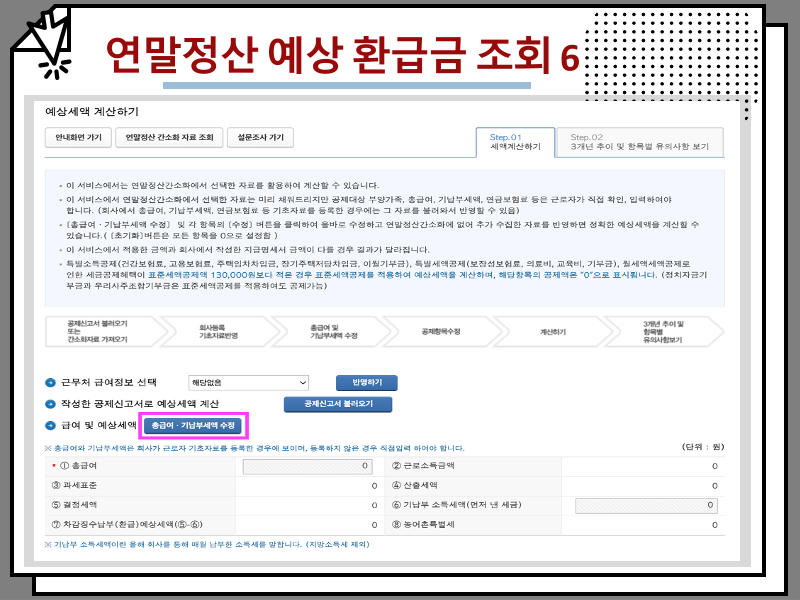Click 공제신고서 불러오기 button
This screenshot has width=800, height=600.
(338, 404)
